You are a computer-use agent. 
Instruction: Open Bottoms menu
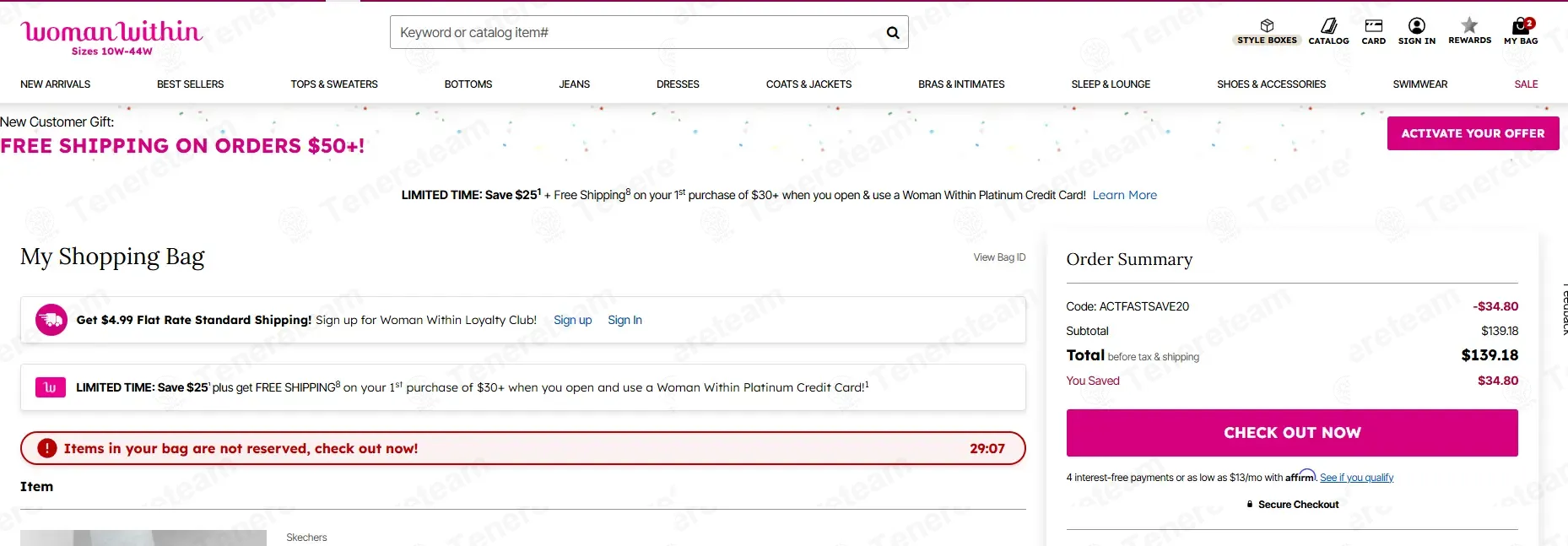pos(468,84)
